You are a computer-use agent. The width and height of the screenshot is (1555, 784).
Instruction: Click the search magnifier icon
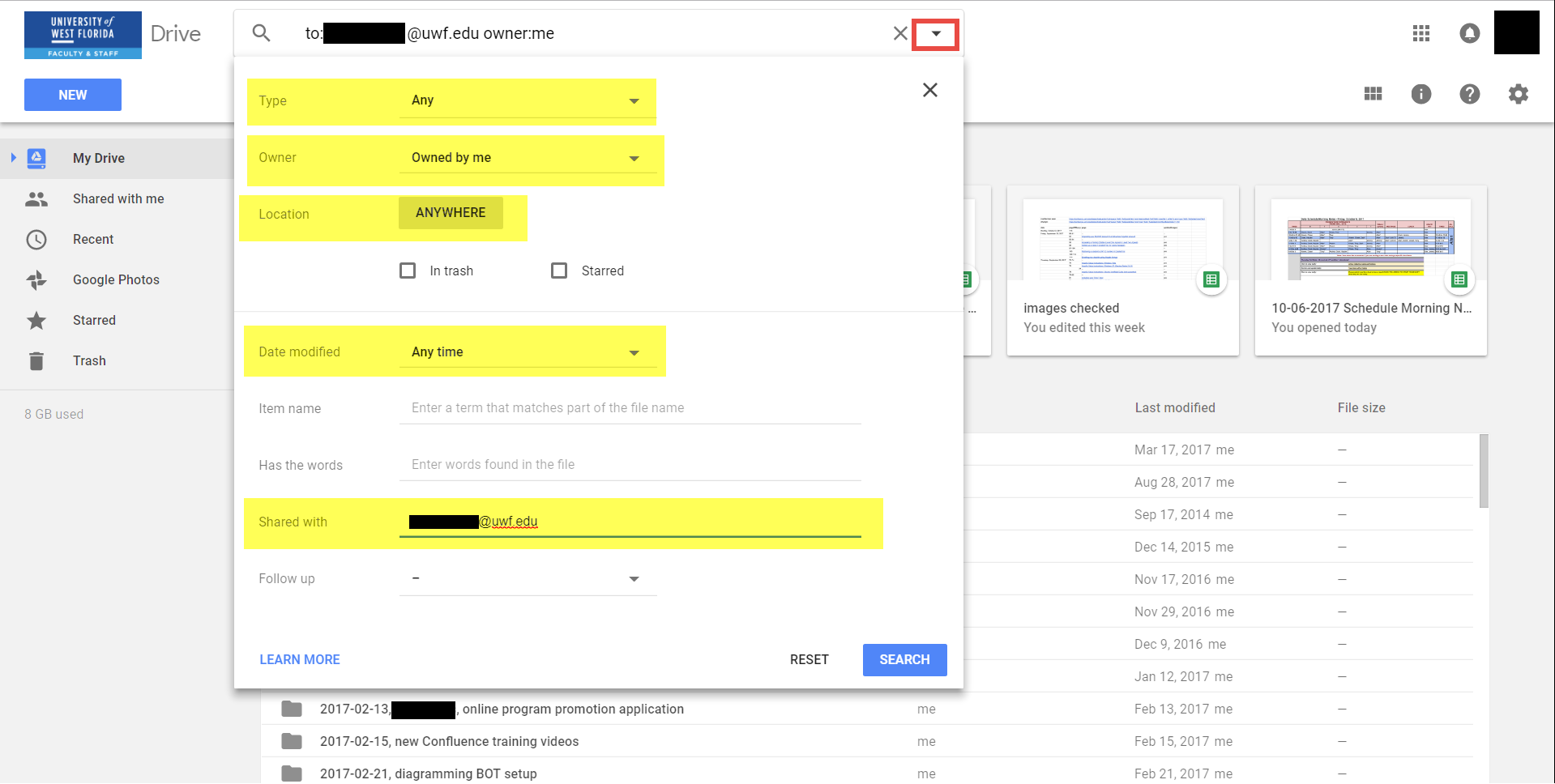[261, 33]
